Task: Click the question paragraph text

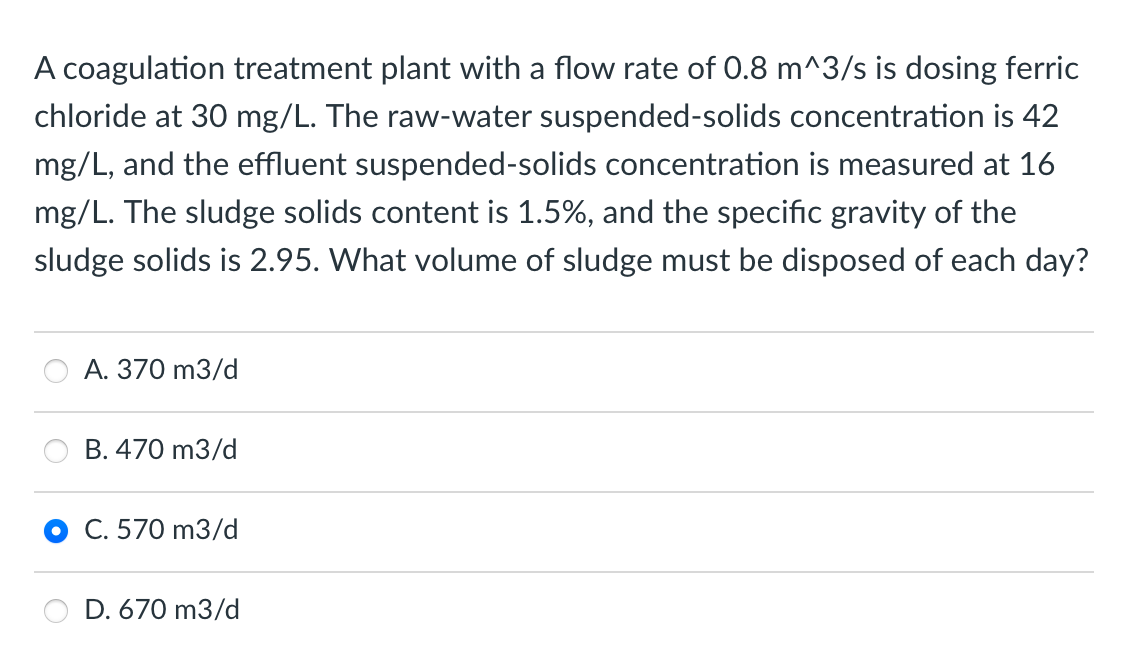Action: point(560,164)
